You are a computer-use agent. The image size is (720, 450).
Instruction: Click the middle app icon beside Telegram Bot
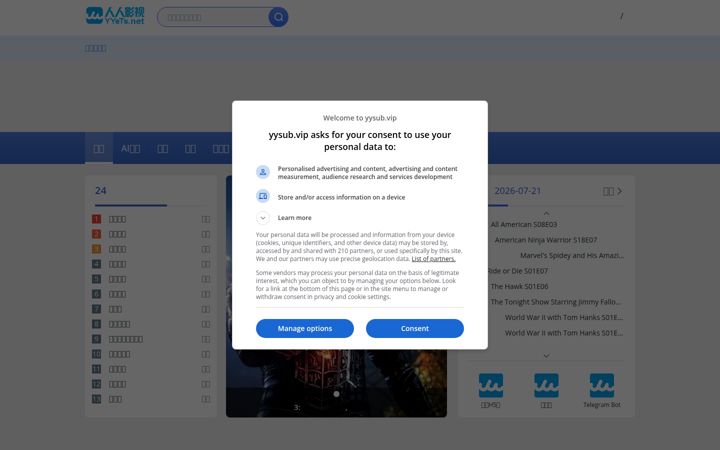(x=546, y=385)
